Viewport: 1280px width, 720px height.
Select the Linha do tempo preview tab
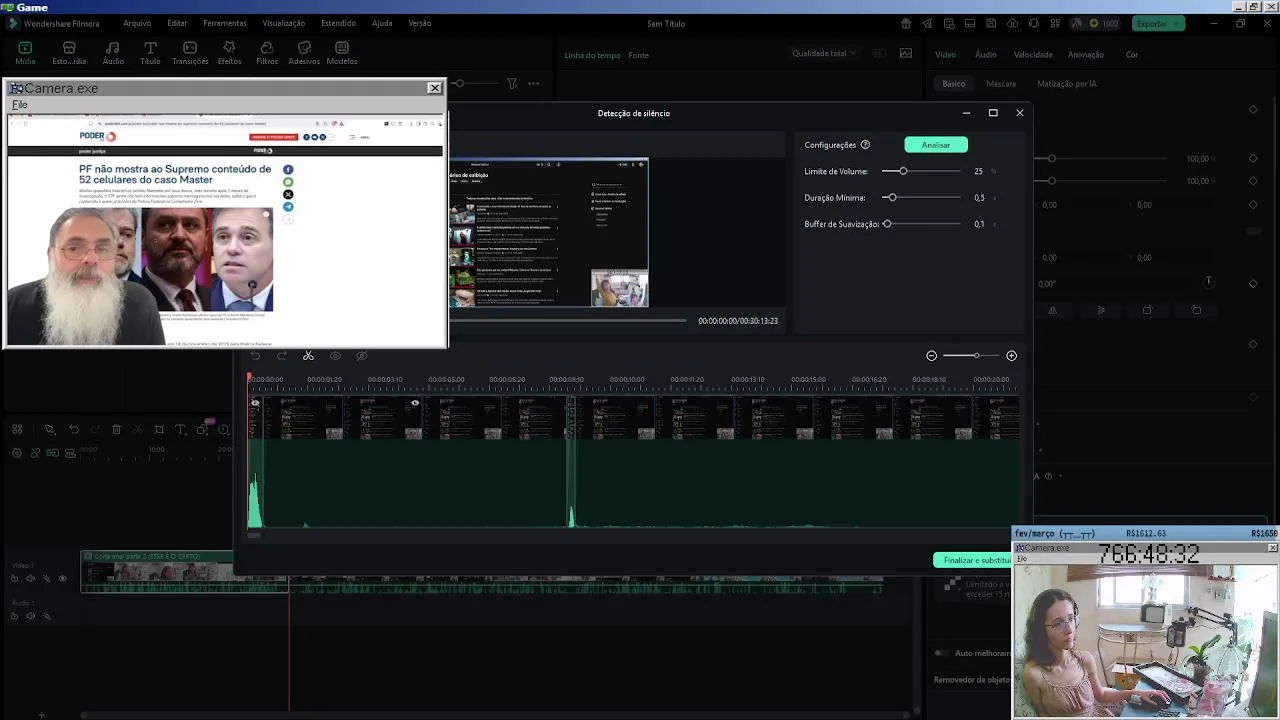(x=592, y=56)
